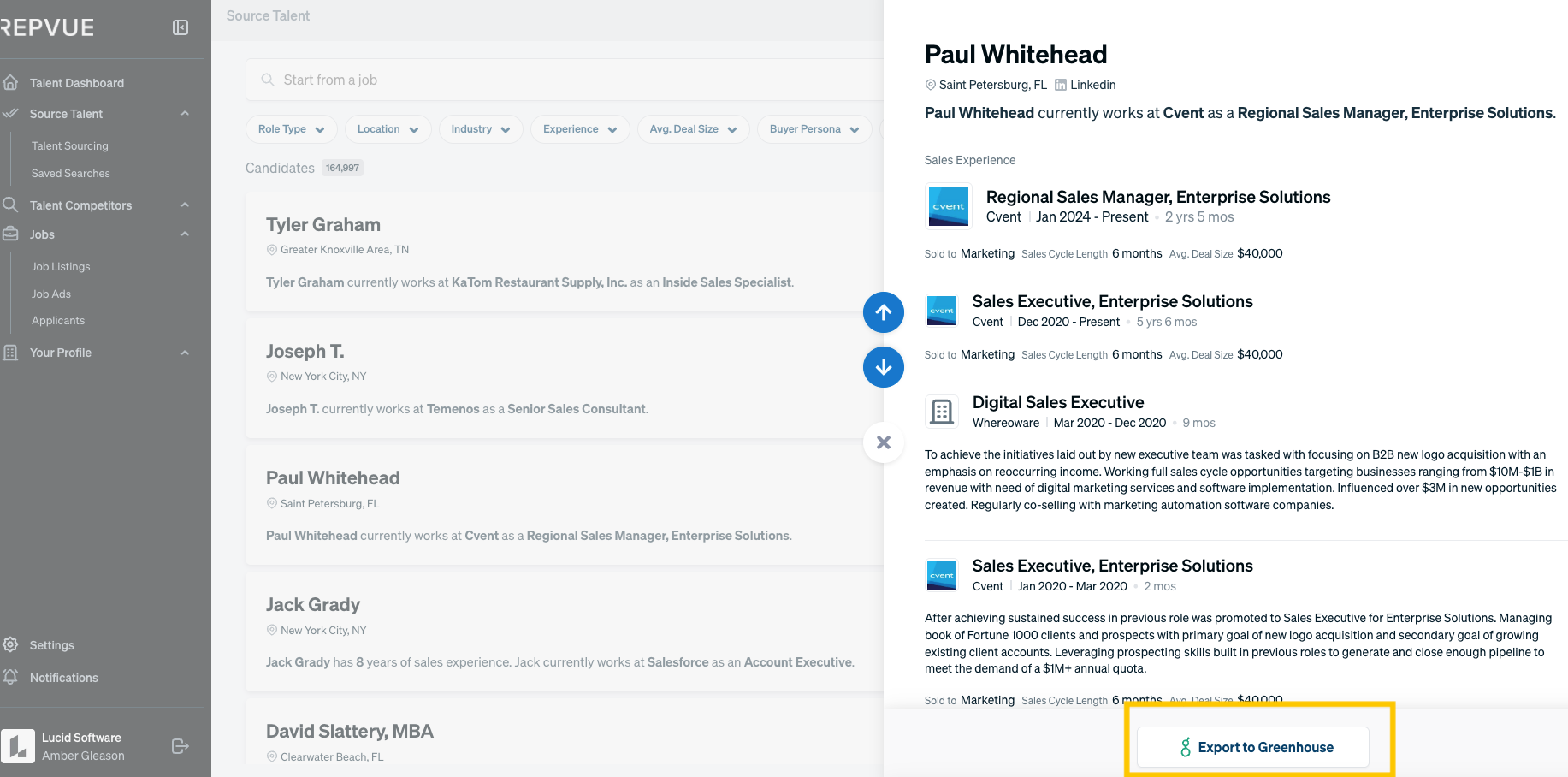Click the Jobs briefcase icon
The height and width of the screenshot is (777, 1568).
click(x=10, y=234)
